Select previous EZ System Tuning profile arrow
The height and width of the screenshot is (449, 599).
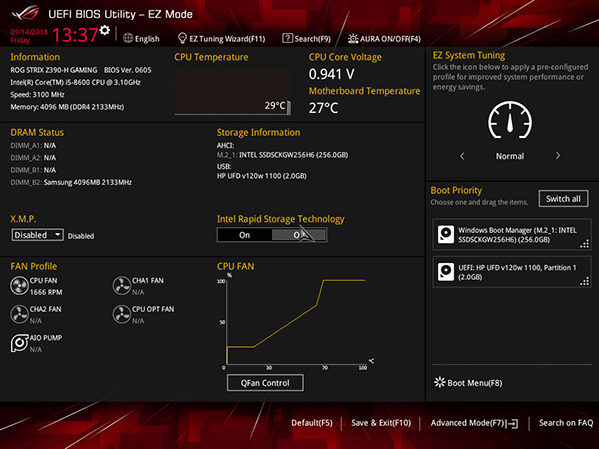pyautogui.click(x=462, y=156)
